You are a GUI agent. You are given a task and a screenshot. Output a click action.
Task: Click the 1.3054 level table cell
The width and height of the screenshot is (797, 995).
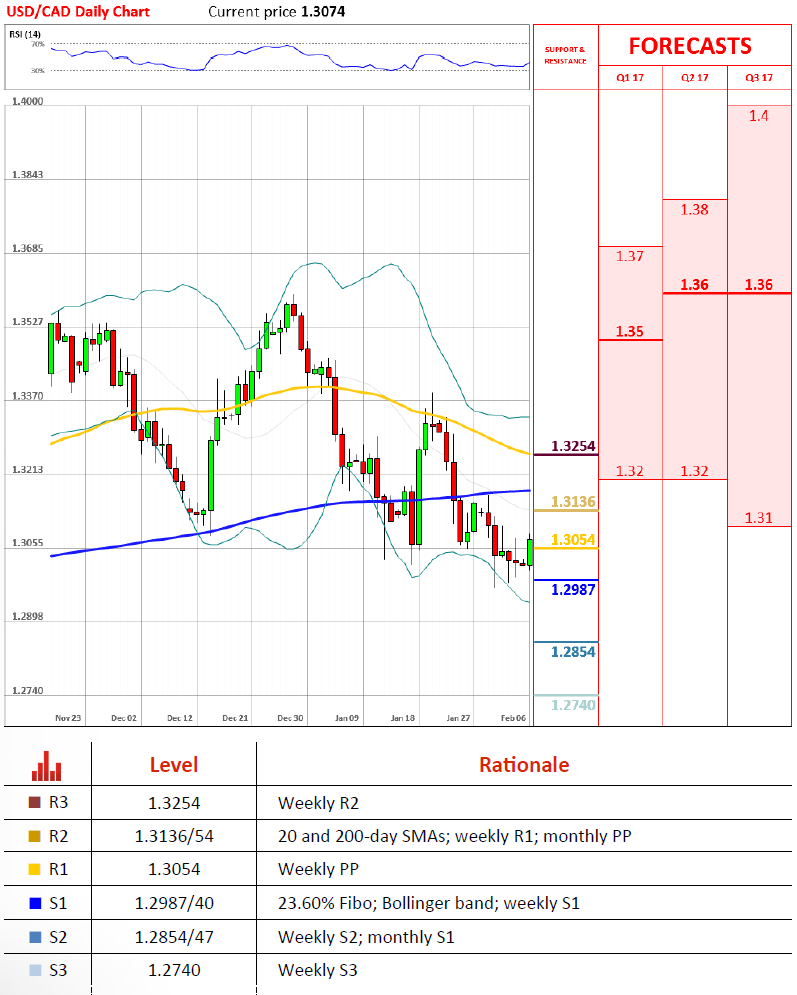click(x=174, y=869)
